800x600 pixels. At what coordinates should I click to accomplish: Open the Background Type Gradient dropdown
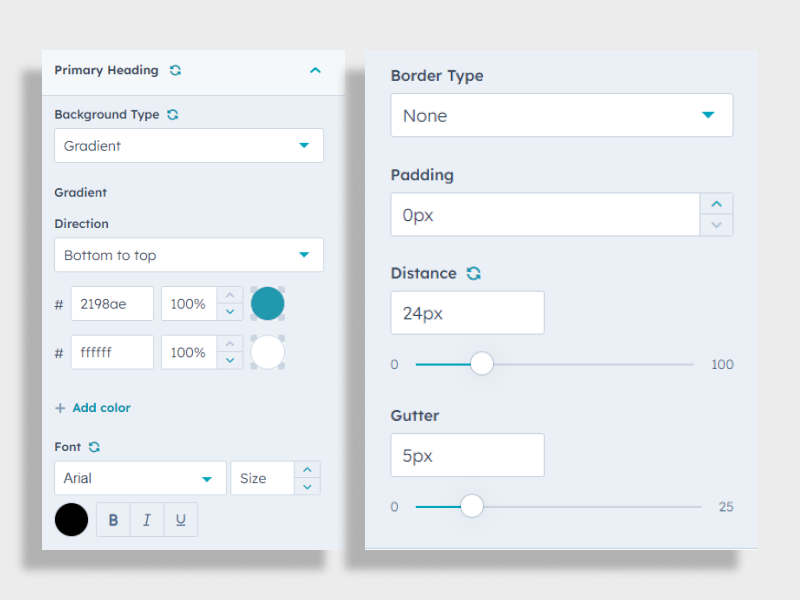189,146
